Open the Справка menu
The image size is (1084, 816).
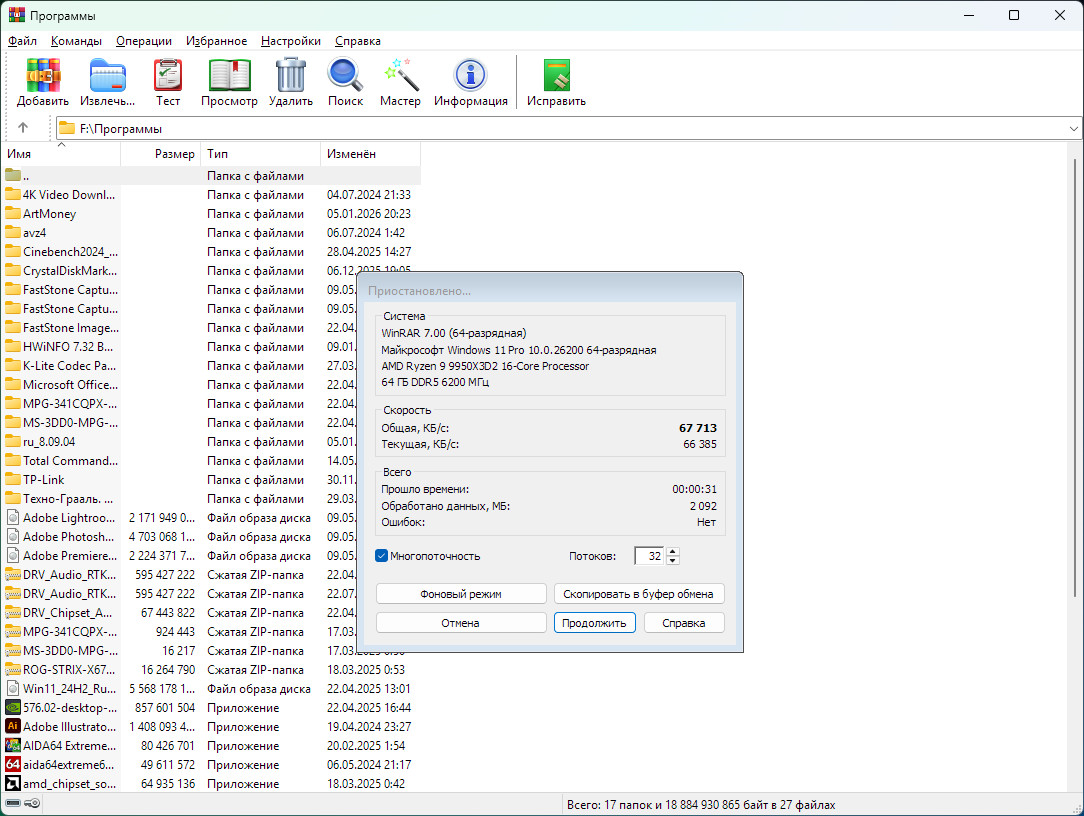(357, 41)
